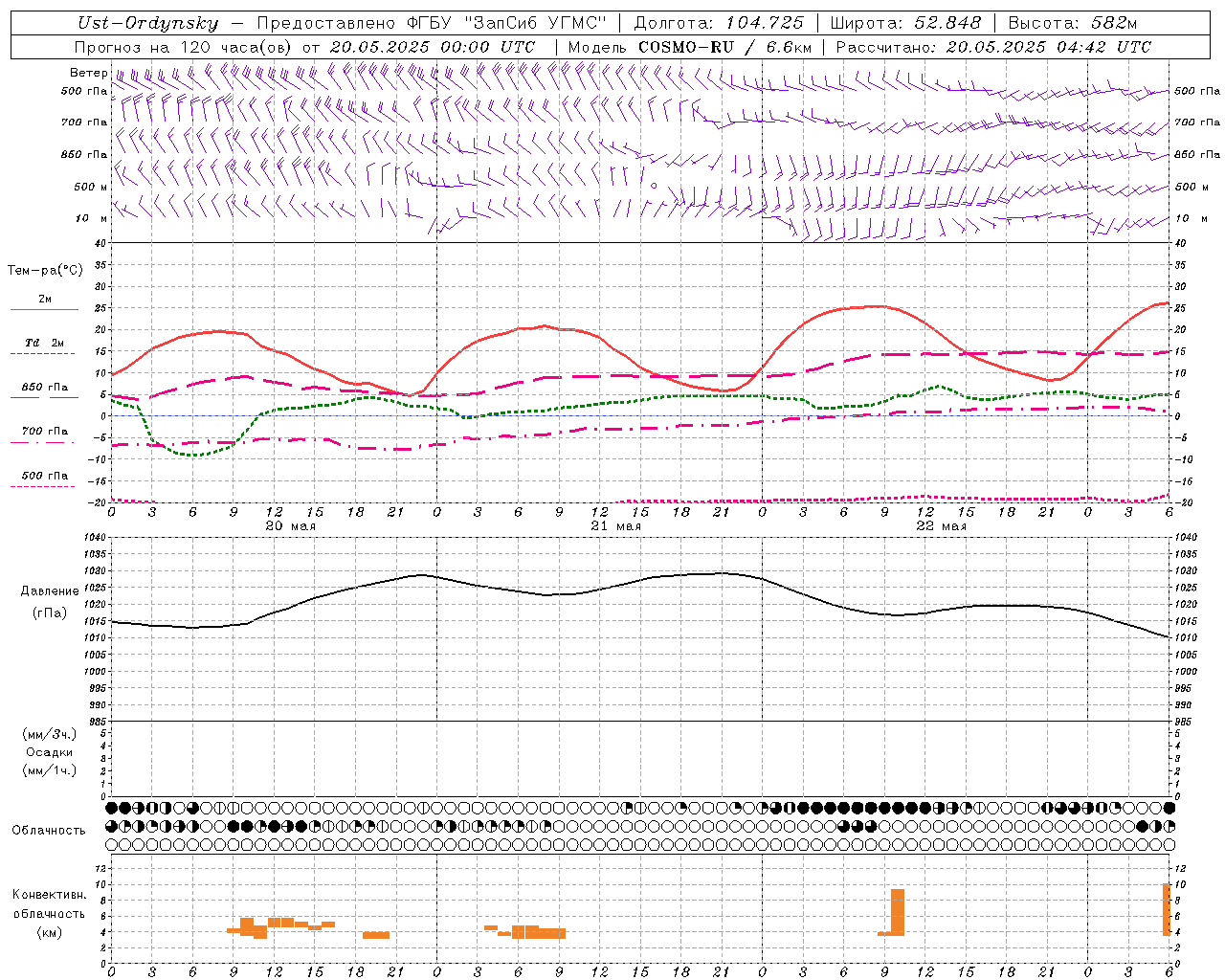Click the station name Ust-Ordynsky in header
The height and width of the screenshot is (980, 1225).
pos(148,24)
